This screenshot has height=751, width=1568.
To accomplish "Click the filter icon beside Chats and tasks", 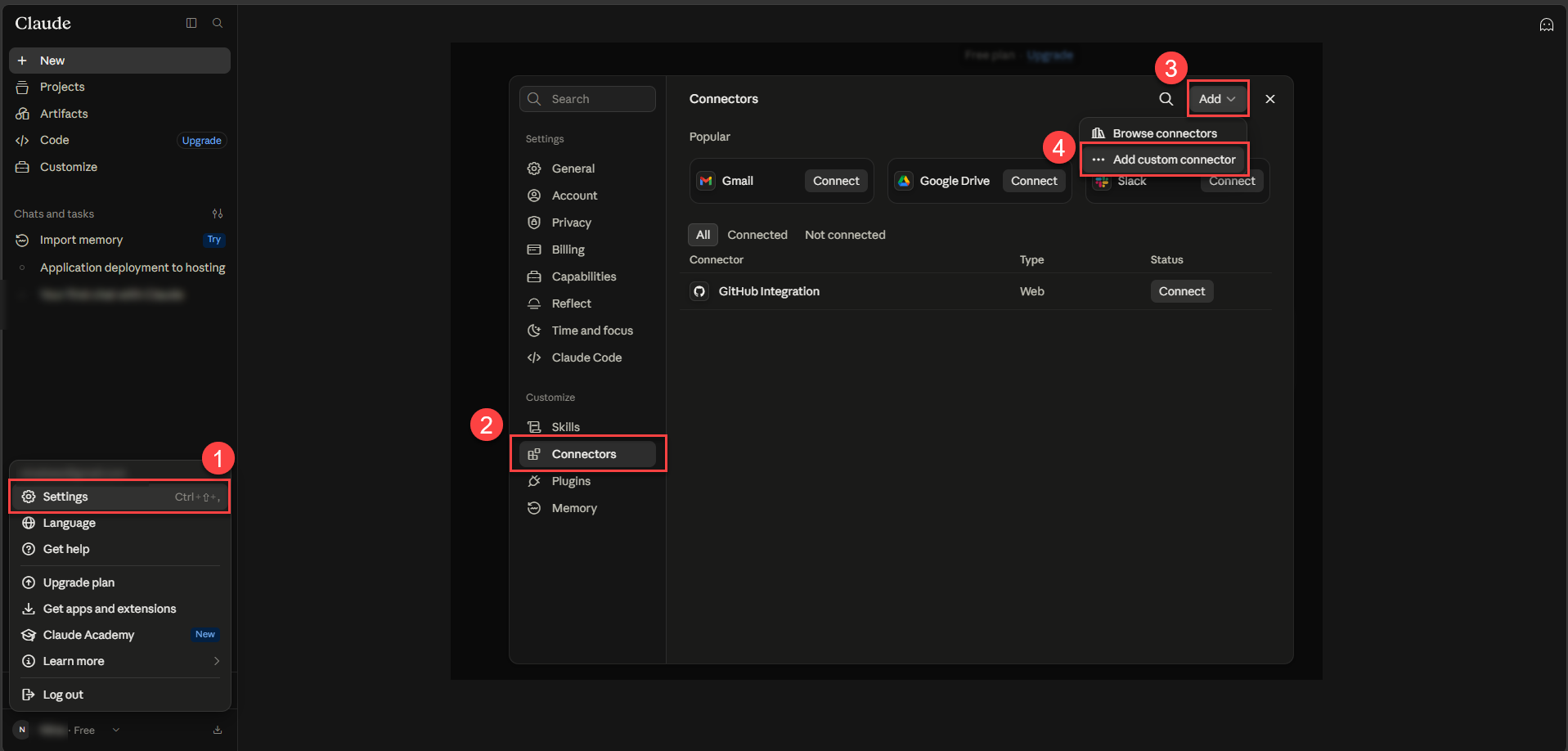I will click(x=218, y=214).
